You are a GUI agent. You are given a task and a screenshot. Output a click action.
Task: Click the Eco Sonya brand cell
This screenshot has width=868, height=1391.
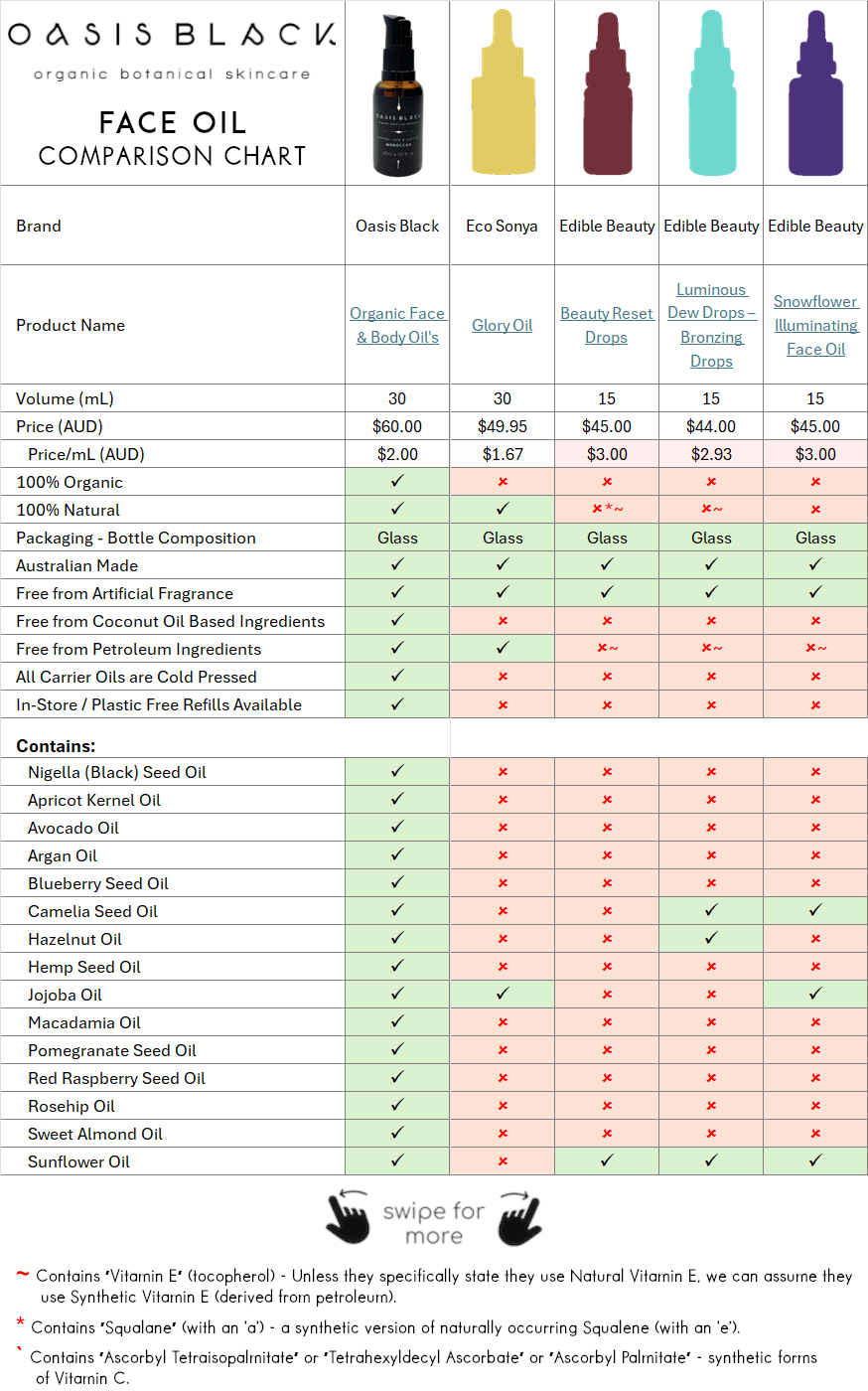[x=503, y=226]
